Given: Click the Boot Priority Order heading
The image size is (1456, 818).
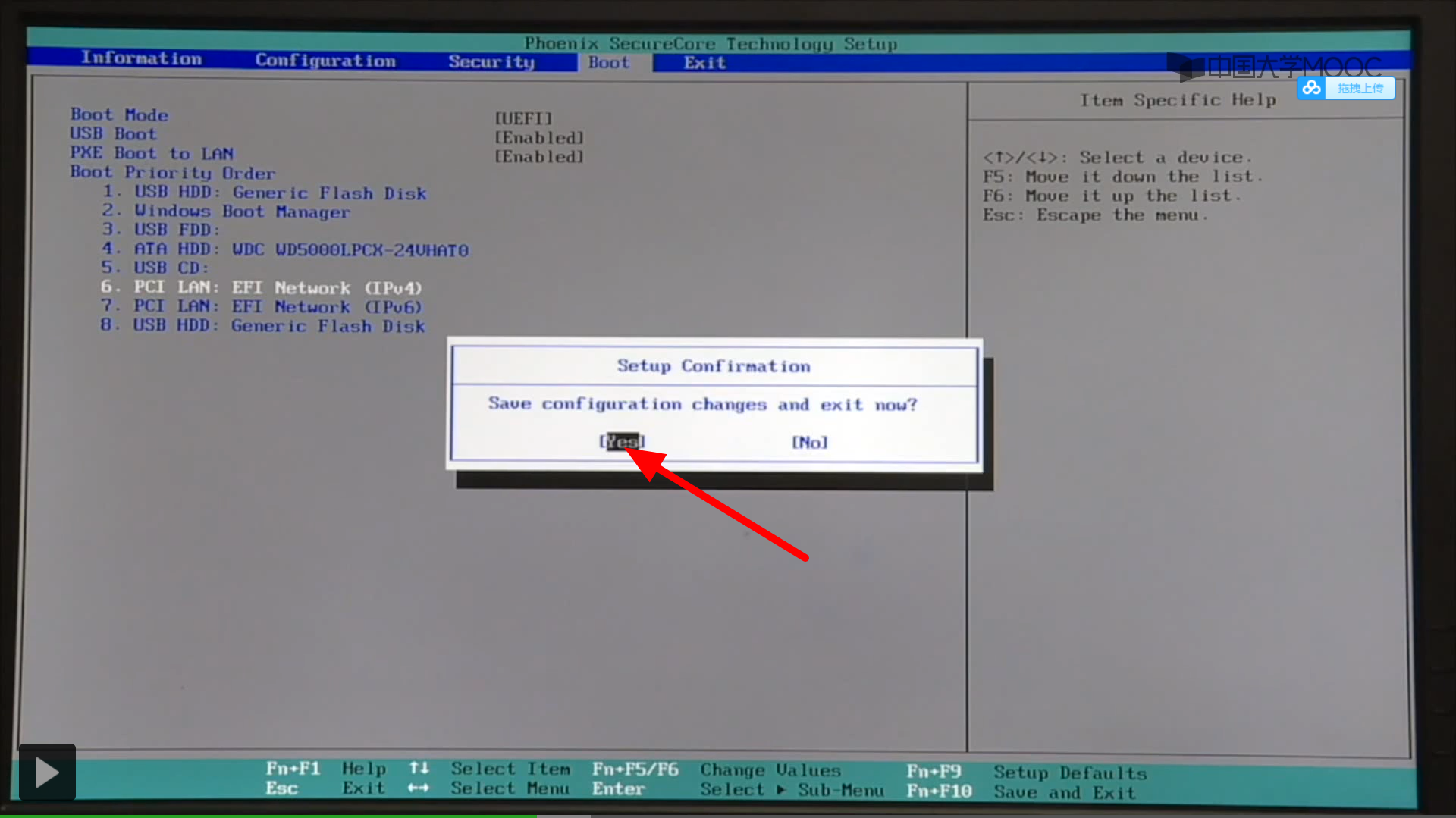Looking at the screenshot, I should (173, 173).
